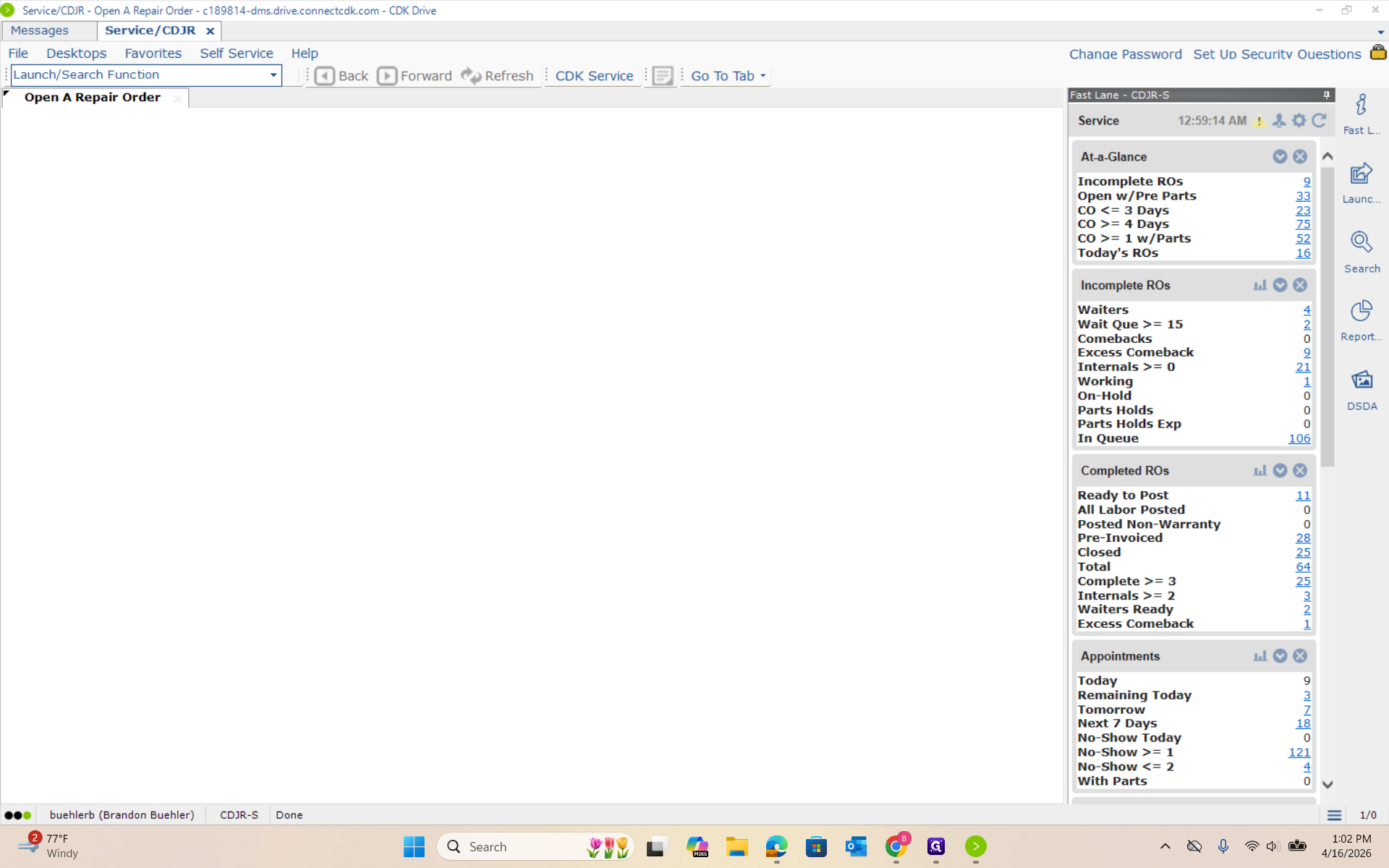This screenshot has height=868, width=1389.
Task: Expand the Launch/Search Function dropdown
Action: pyautogui.click(x=273, y=75)
